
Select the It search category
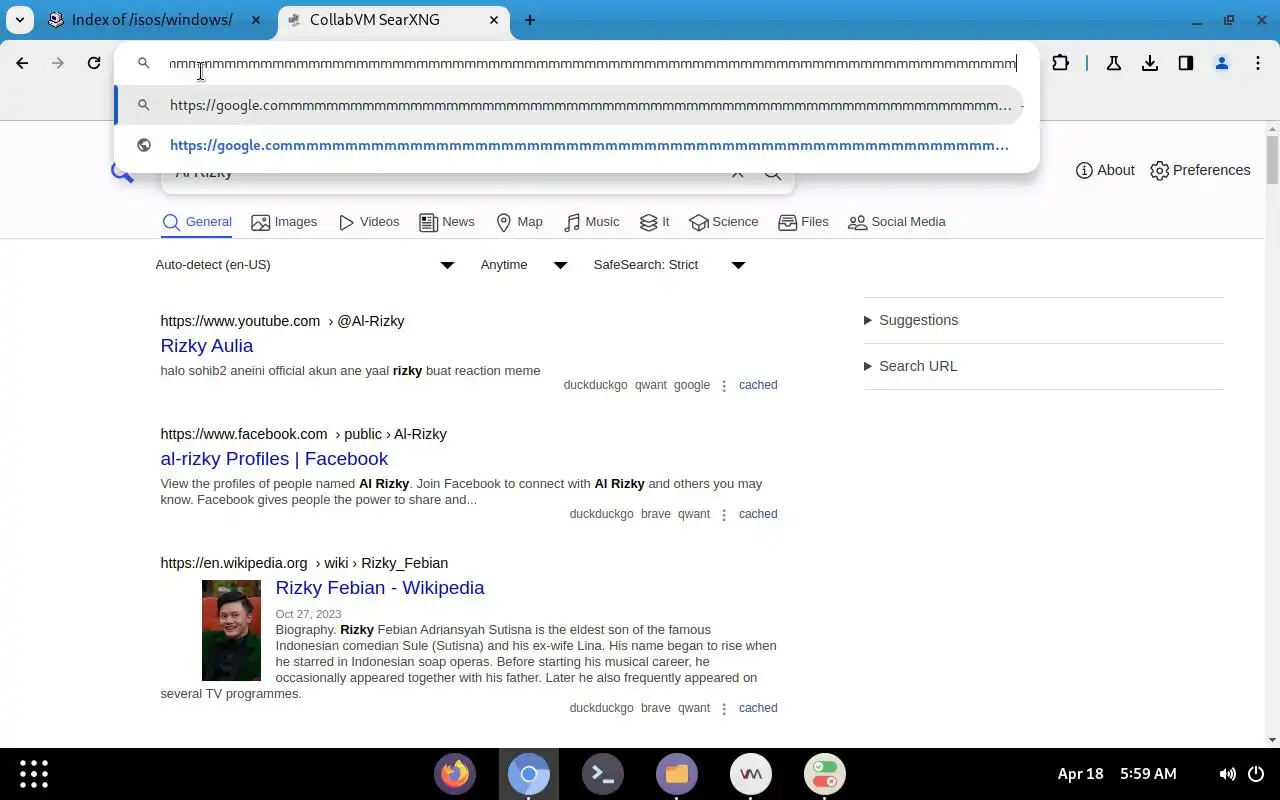pos(654,222)
